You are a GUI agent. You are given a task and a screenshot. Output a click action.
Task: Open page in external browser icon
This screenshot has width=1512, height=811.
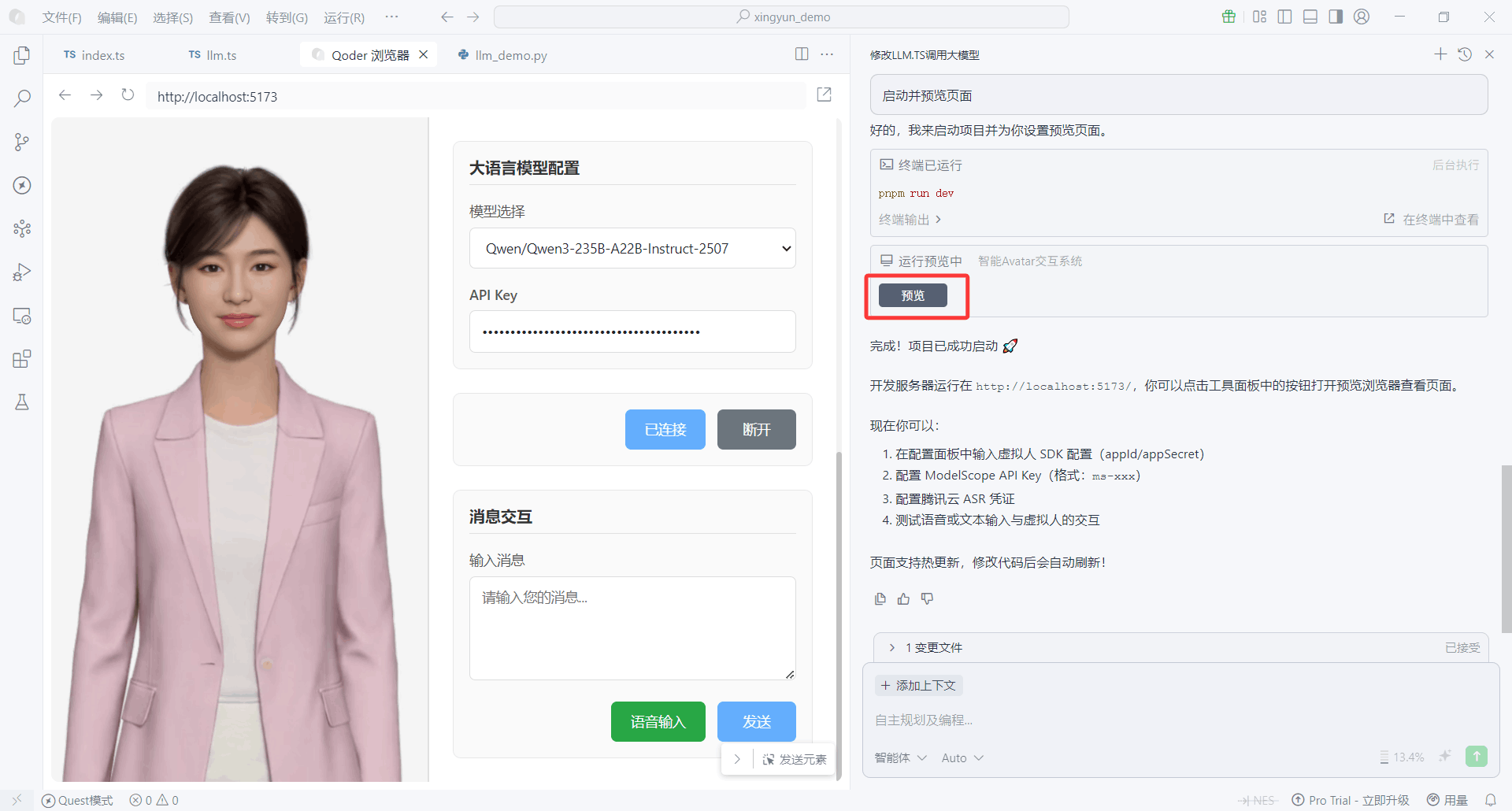pyautogui.click(x=825, y=94)
